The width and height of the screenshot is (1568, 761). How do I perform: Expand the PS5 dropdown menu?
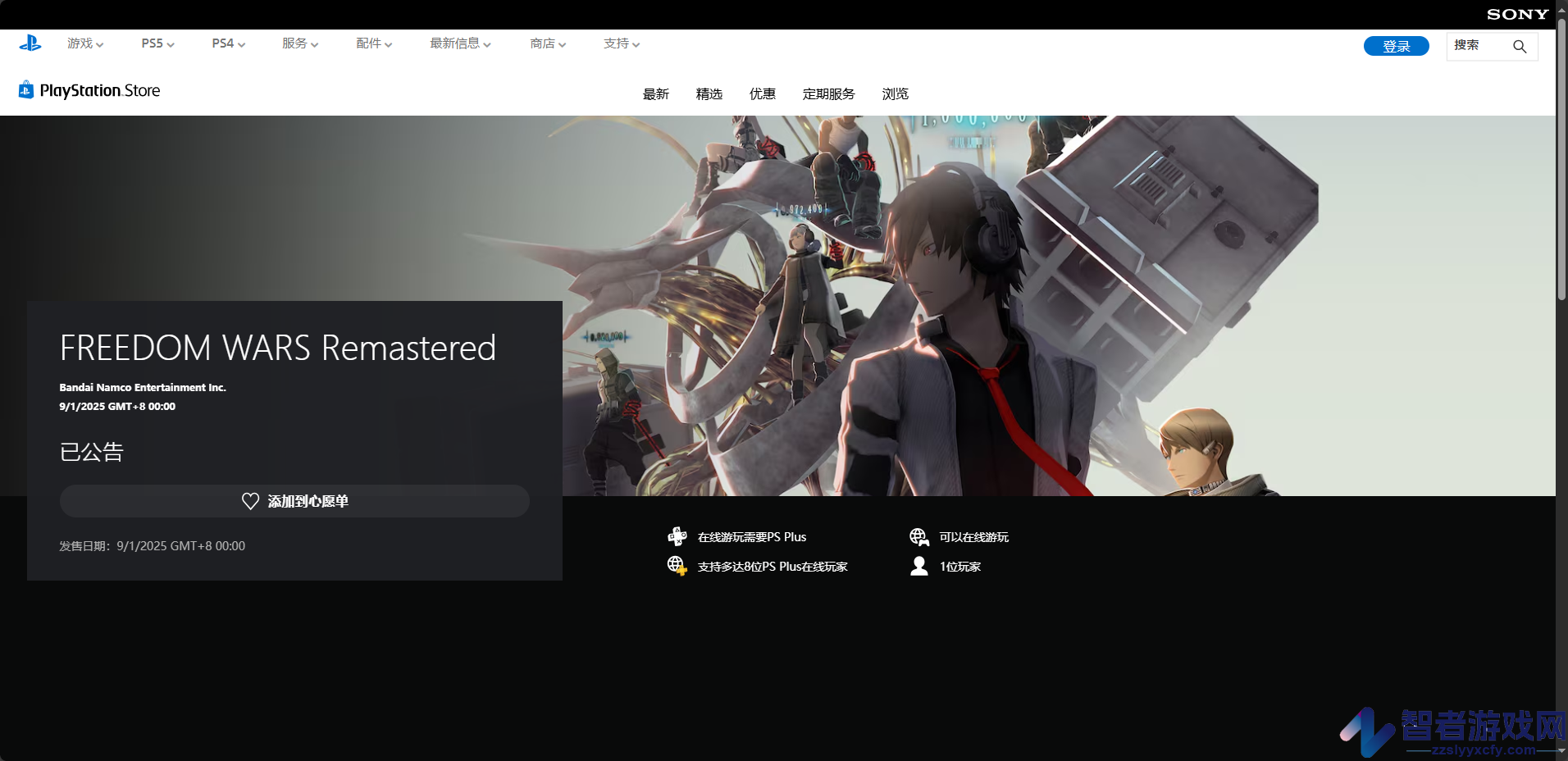click(157, 43)
